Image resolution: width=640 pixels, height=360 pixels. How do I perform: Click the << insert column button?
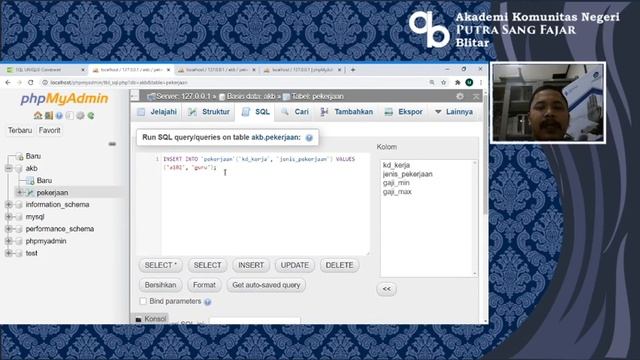(387, 289)
